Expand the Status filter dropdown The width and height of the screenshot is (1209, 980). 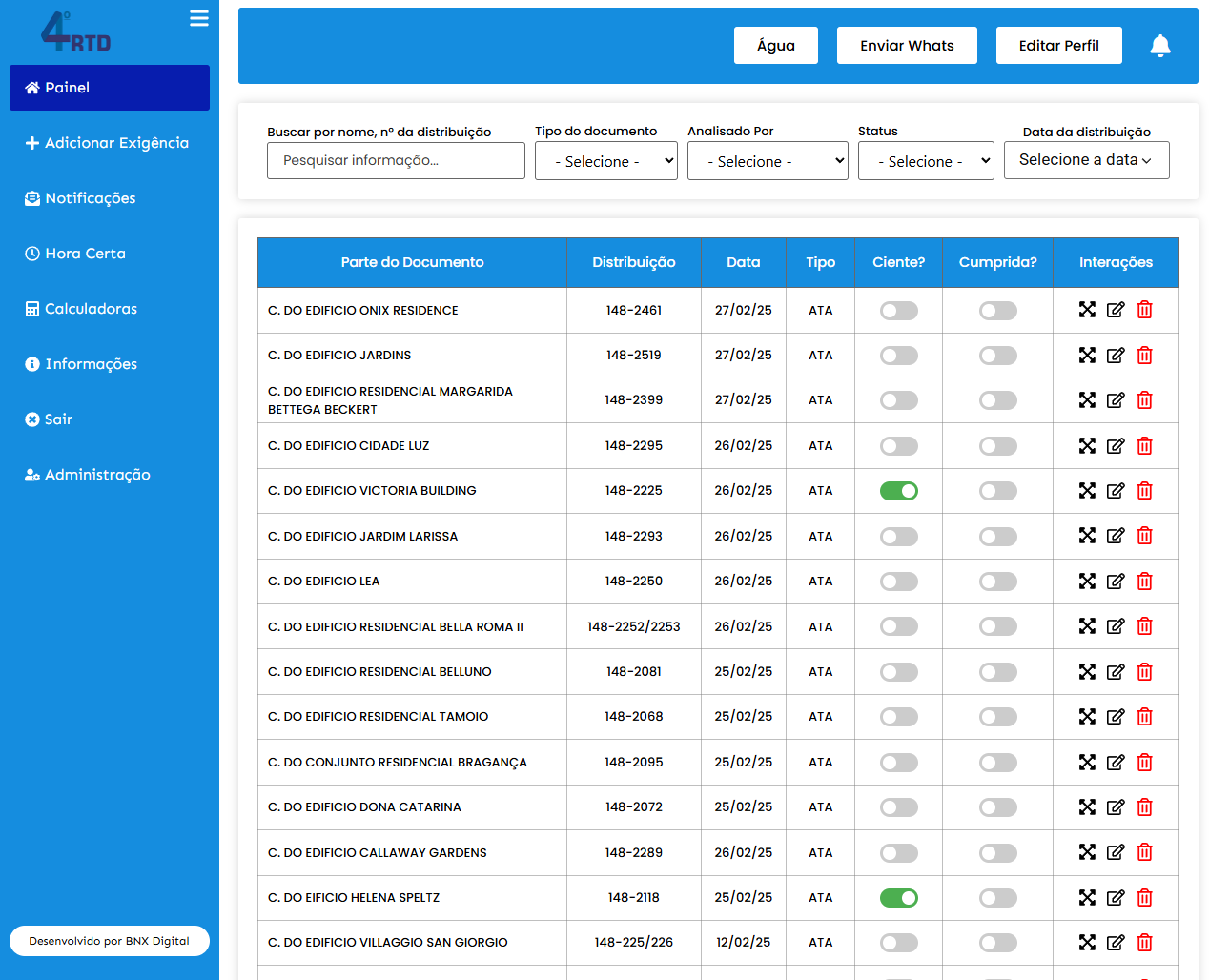pos(925,161)
